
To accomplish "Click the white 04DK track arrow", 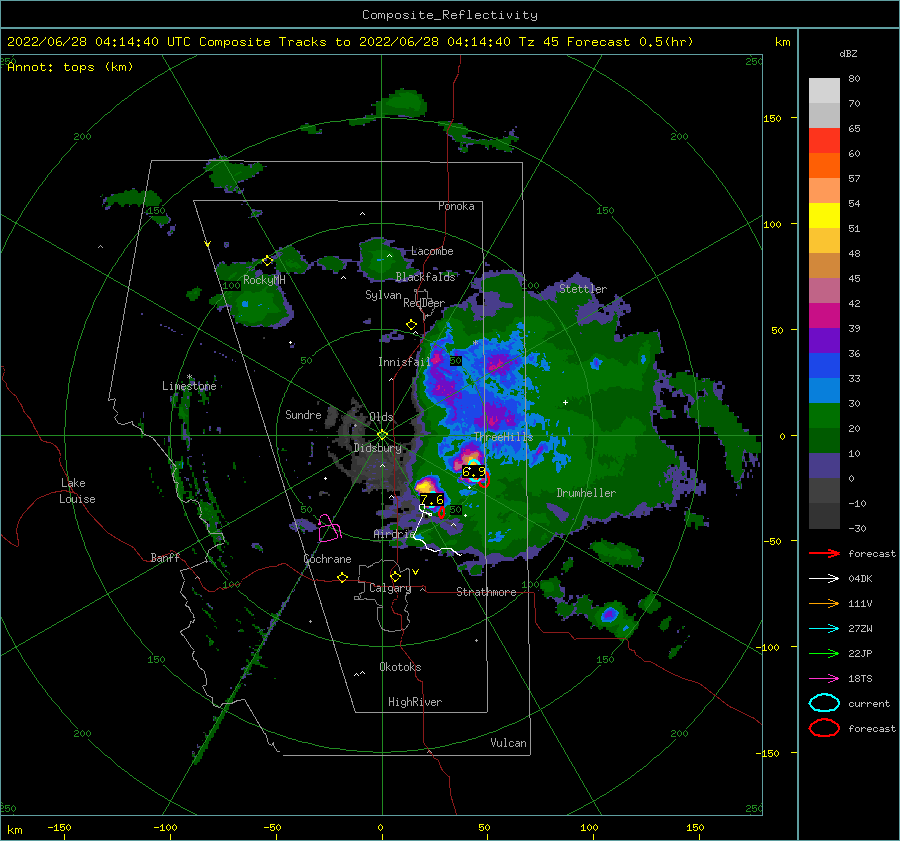I will (x=824, y=579).
